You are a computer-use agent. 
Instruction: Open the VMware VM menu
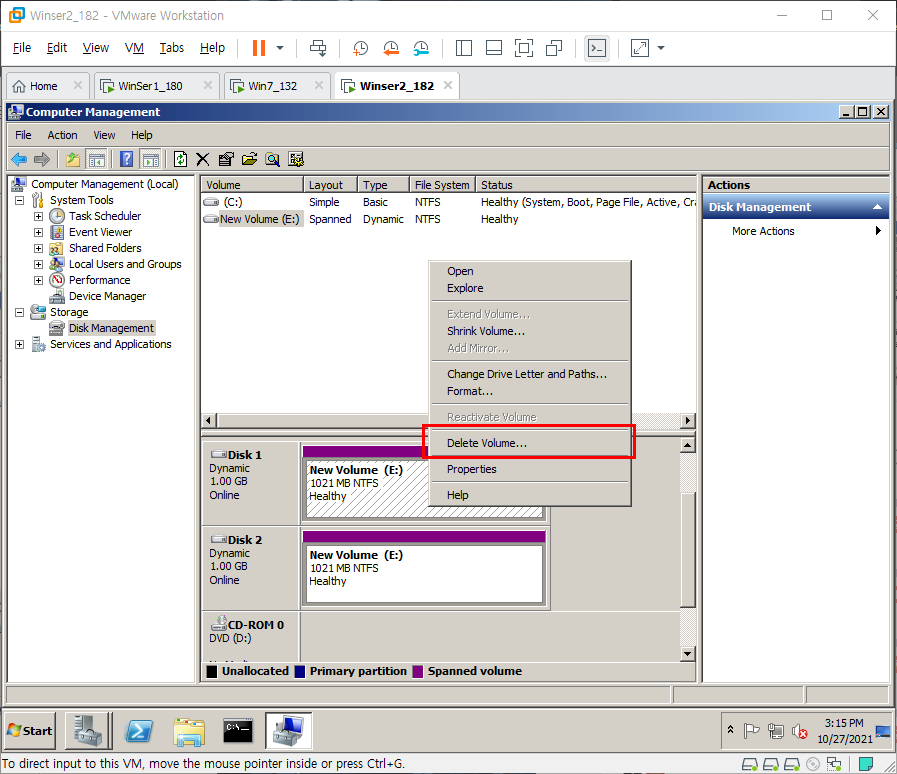(134, 48)
